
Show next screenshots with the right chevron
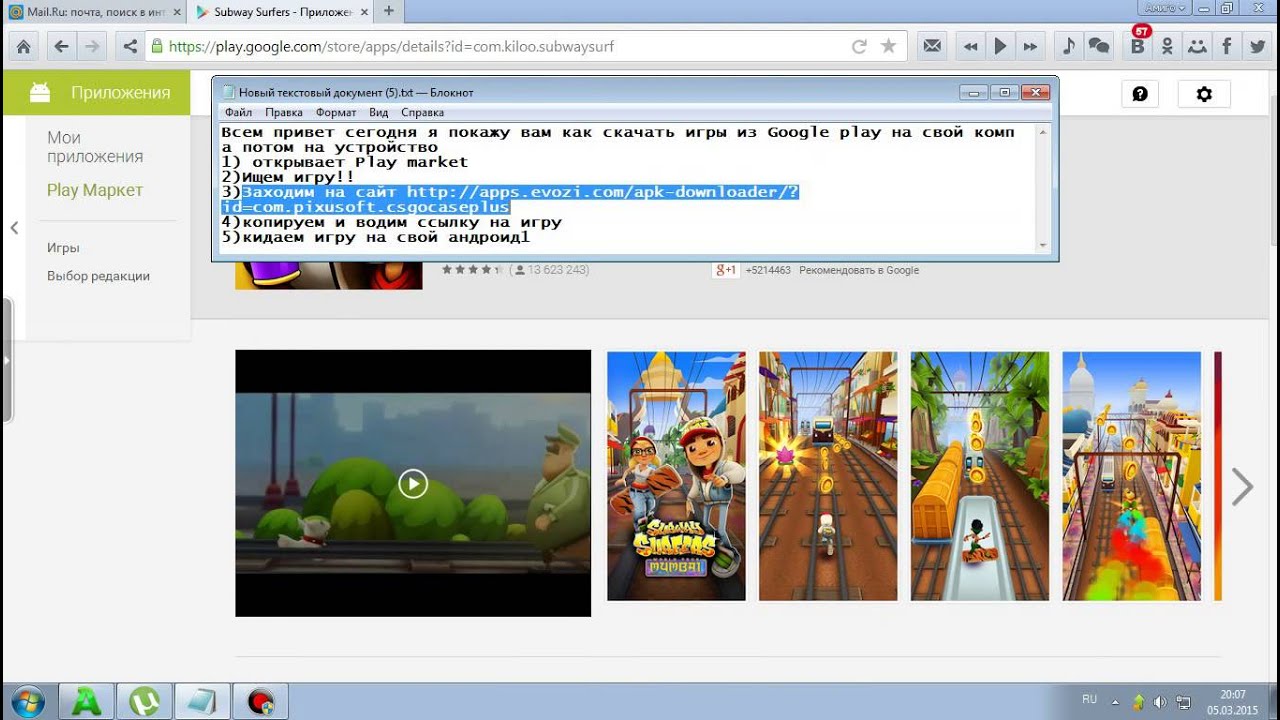pos(1242,487)
